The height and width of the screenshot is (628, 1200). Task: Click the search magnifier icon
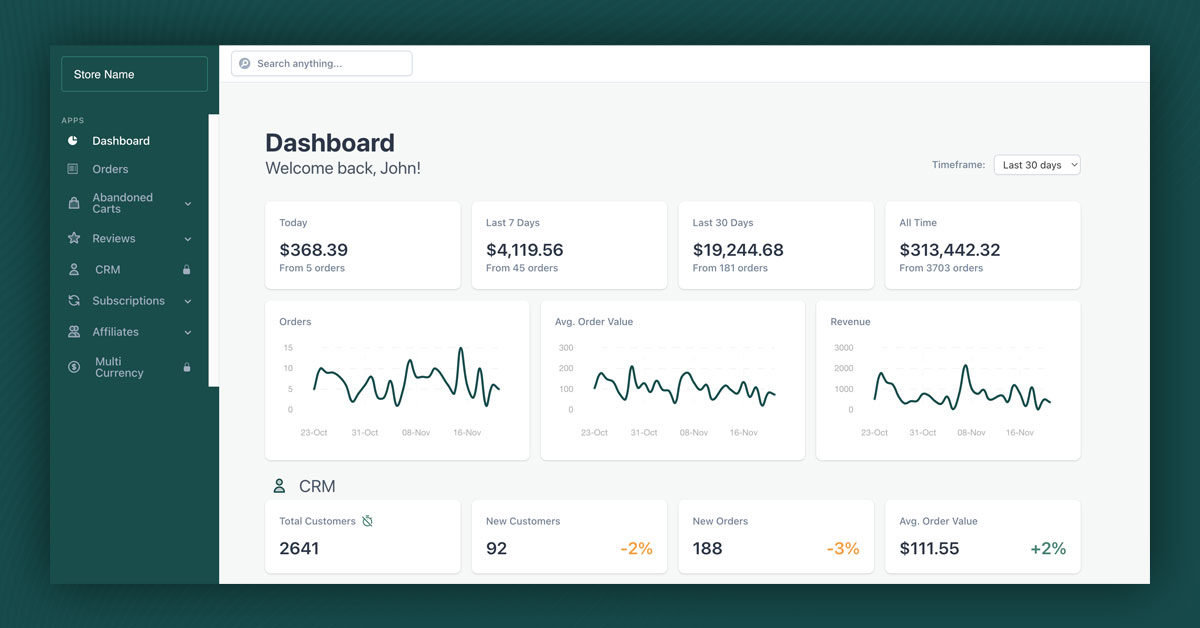[245, 63]
